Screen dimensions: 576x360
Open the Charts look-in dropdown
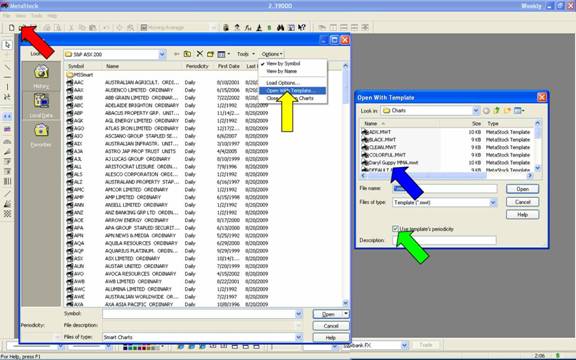(x=476, y=110)
